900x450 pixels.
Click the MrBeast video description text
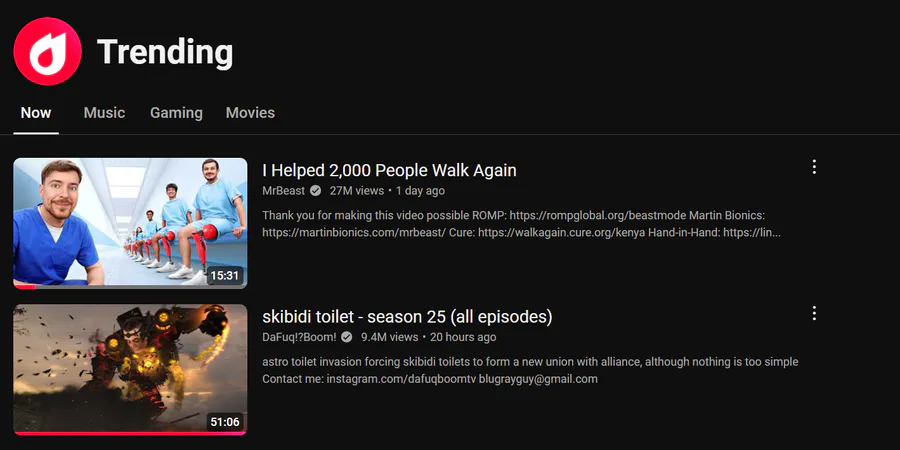521,224
